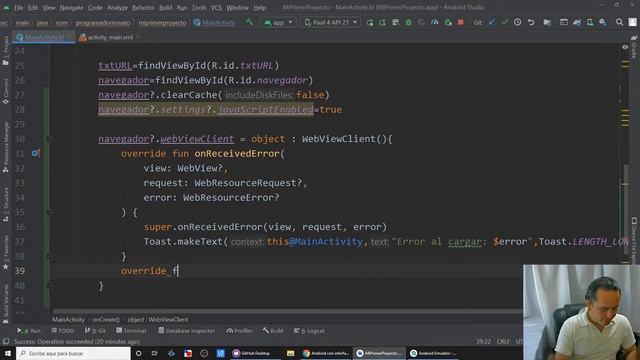Click Git Commit green checkmark
Image resolution: width=640 pixels, height=360 pixels.
(x=505, y=22)
